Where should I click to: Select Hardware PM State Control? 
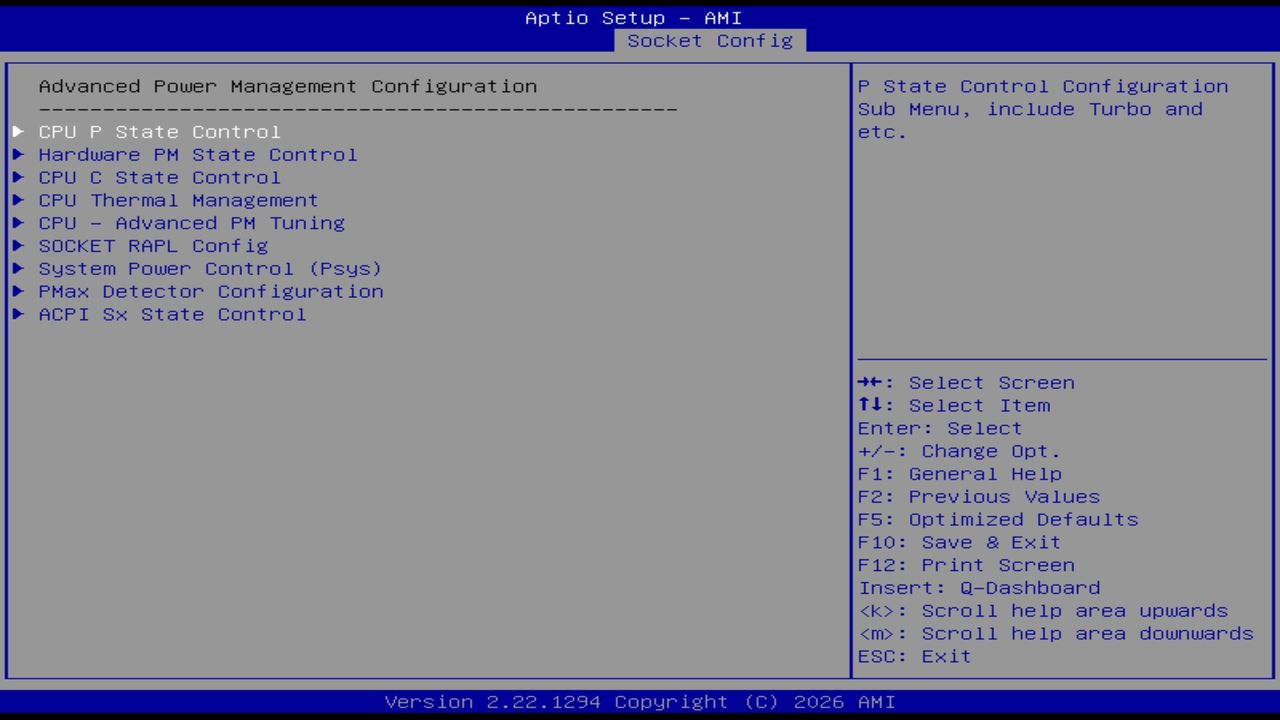[x=197, y=154]
